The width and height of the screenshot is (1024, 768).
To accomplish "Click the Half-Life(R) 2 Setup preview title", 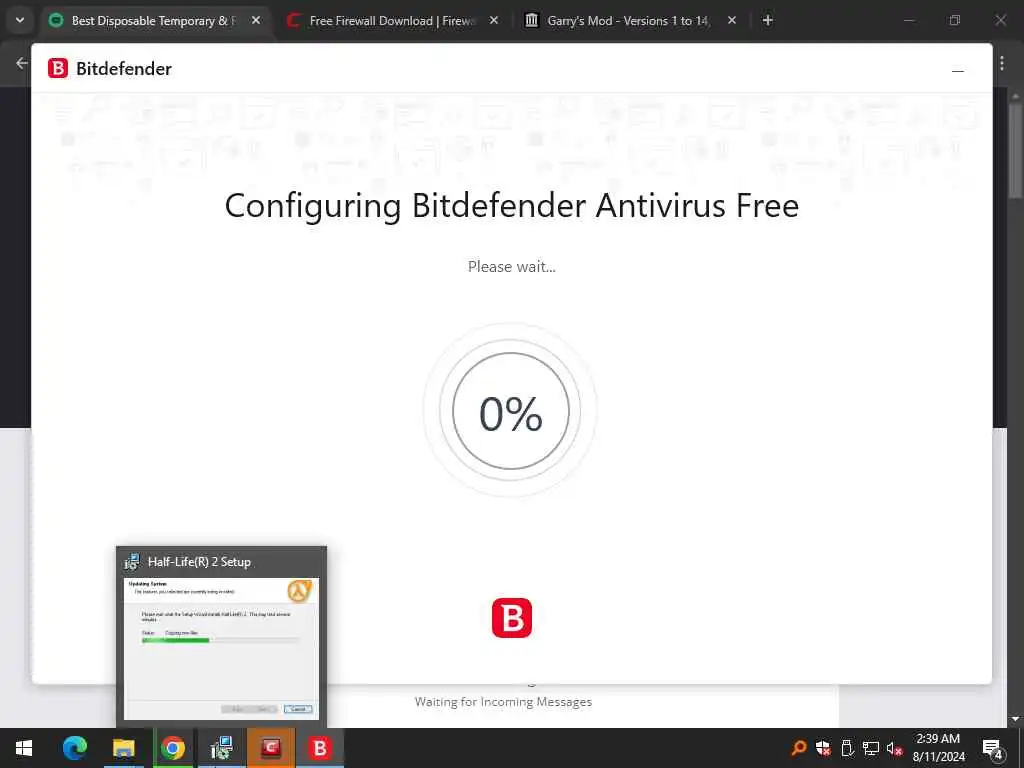I will 199,562.
